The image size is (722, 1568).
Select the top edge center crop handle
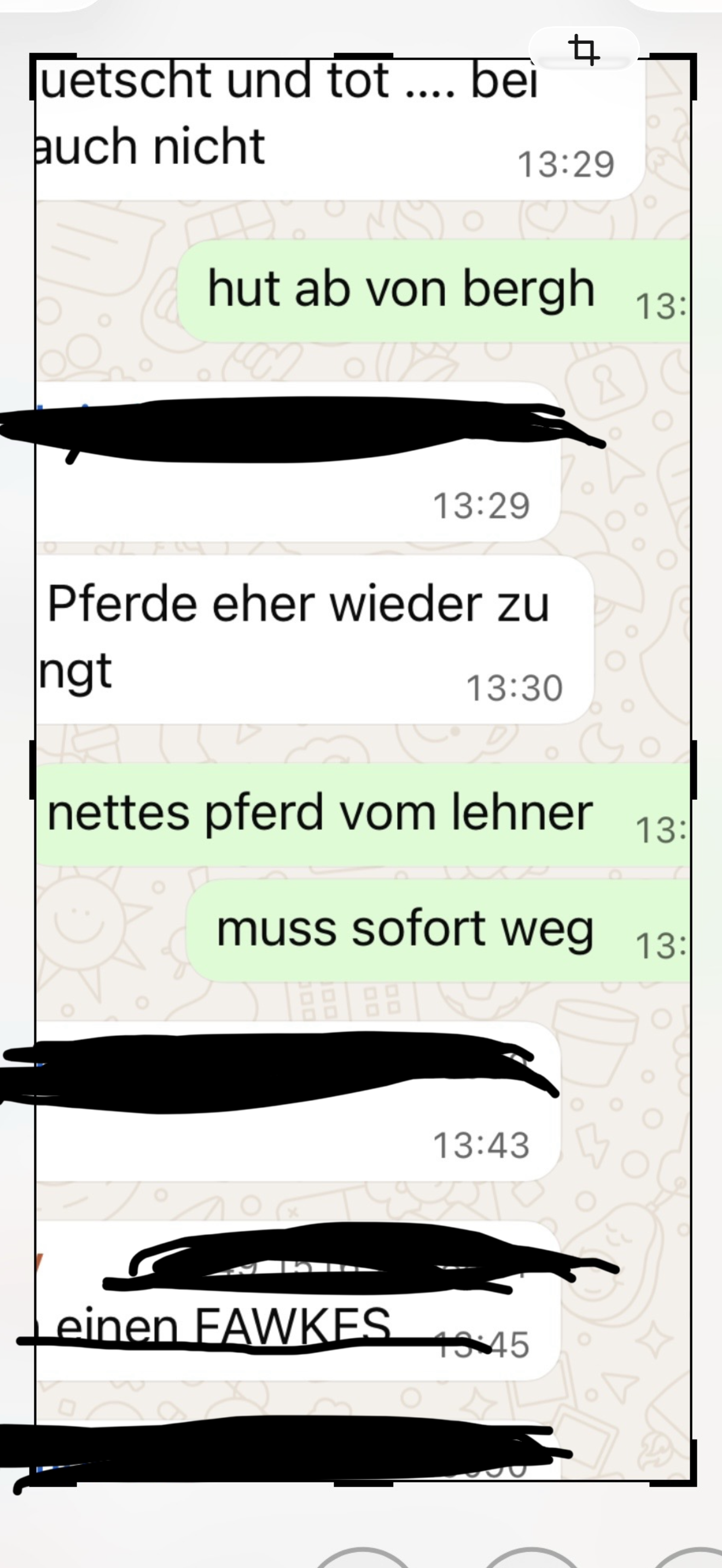(363, 57)
